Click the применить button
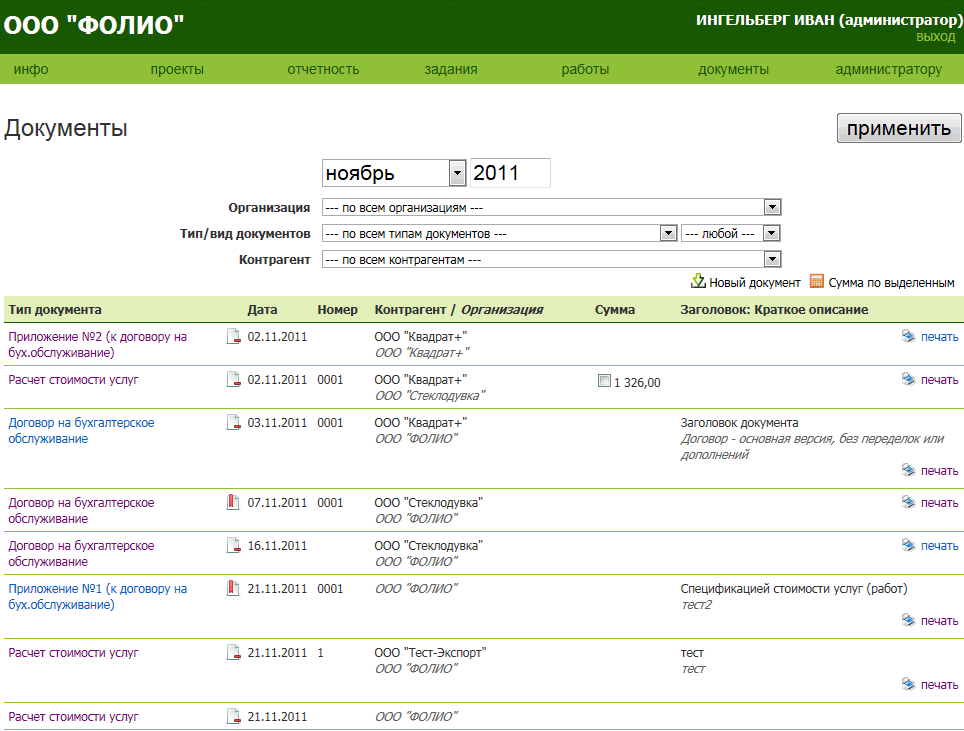This screenshot has width=964, height=731. 899,128
